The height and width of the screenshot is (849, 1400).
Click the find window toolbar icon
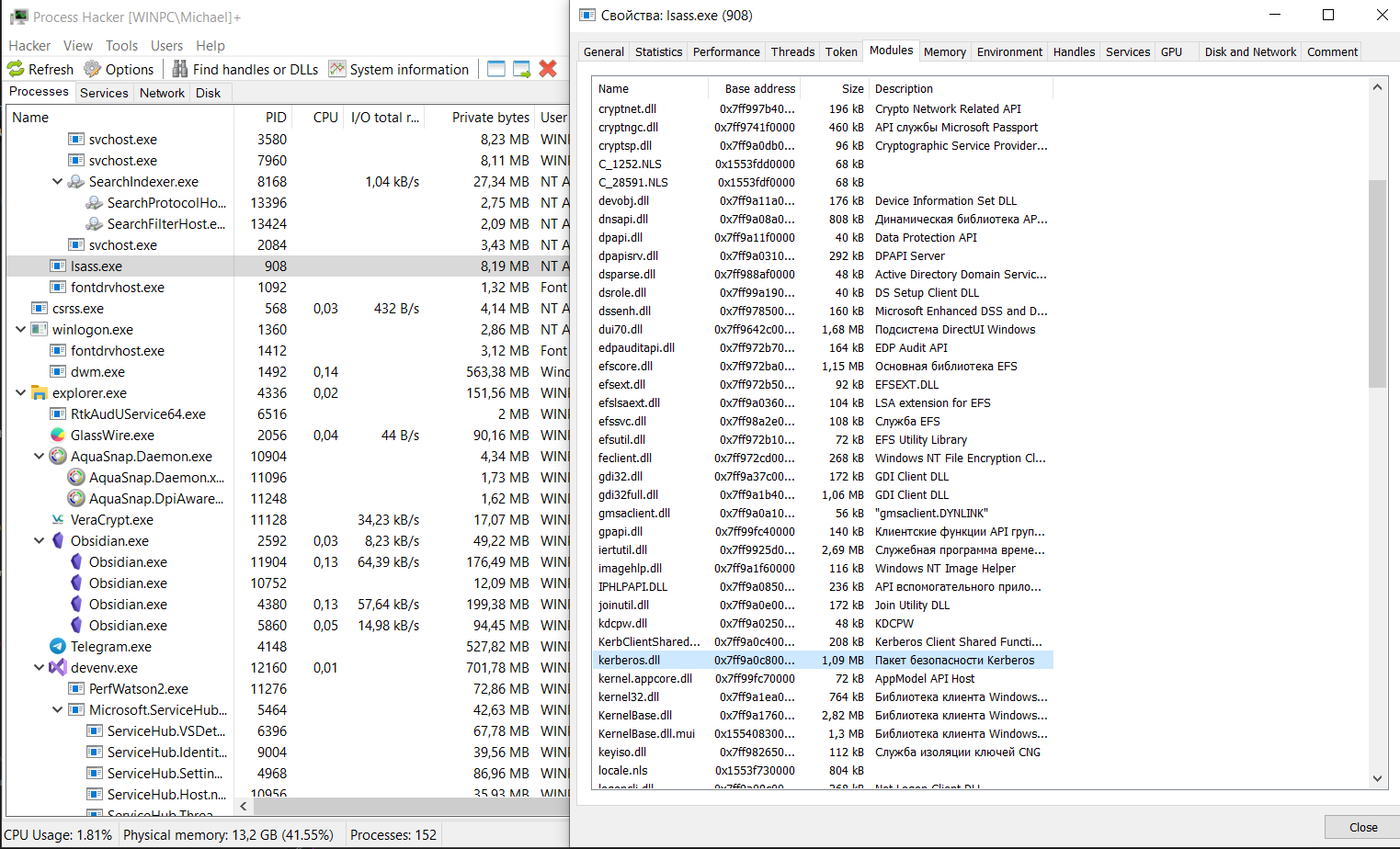click(x=496, y=69)
